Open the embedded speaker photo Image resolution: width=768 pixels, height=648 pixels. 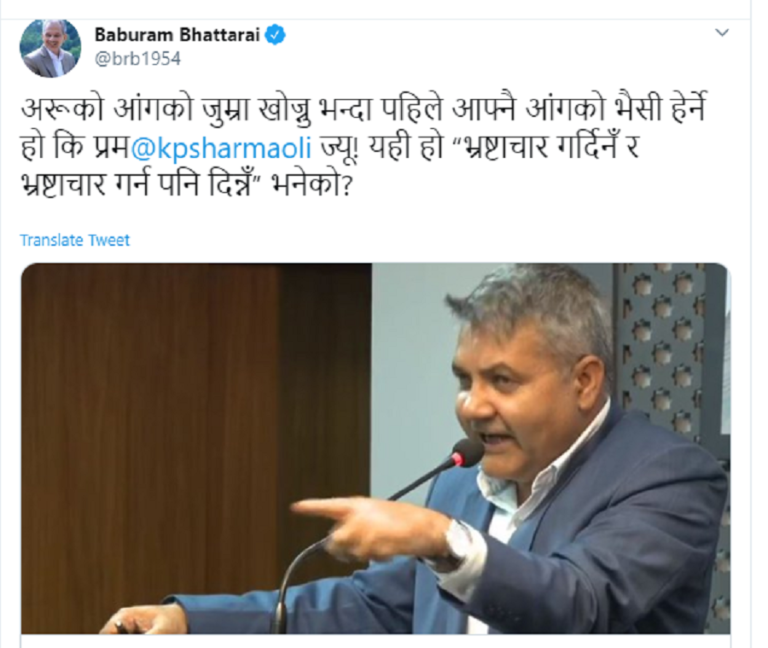376,448
